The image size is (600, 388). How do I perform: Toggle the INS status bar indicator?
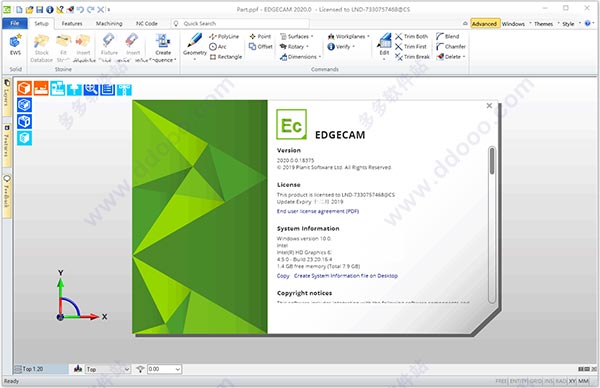549,381
